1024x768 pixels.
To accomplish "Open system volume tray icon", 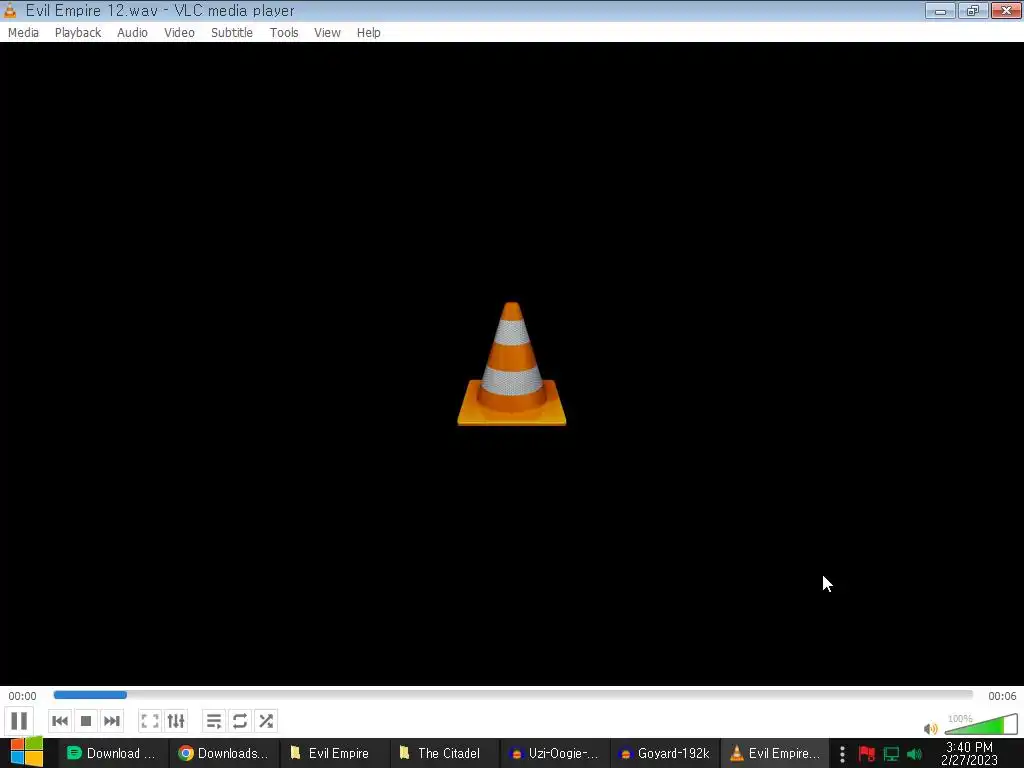I will pyautogui.click(x=915, y=754).
